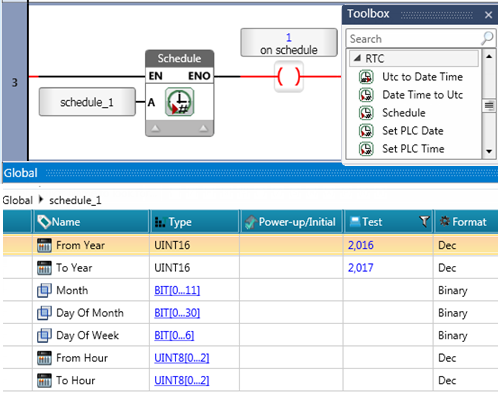Click the From Hour variable icon
This screenshot has height=393, width=498.
(x=44, y=358)
